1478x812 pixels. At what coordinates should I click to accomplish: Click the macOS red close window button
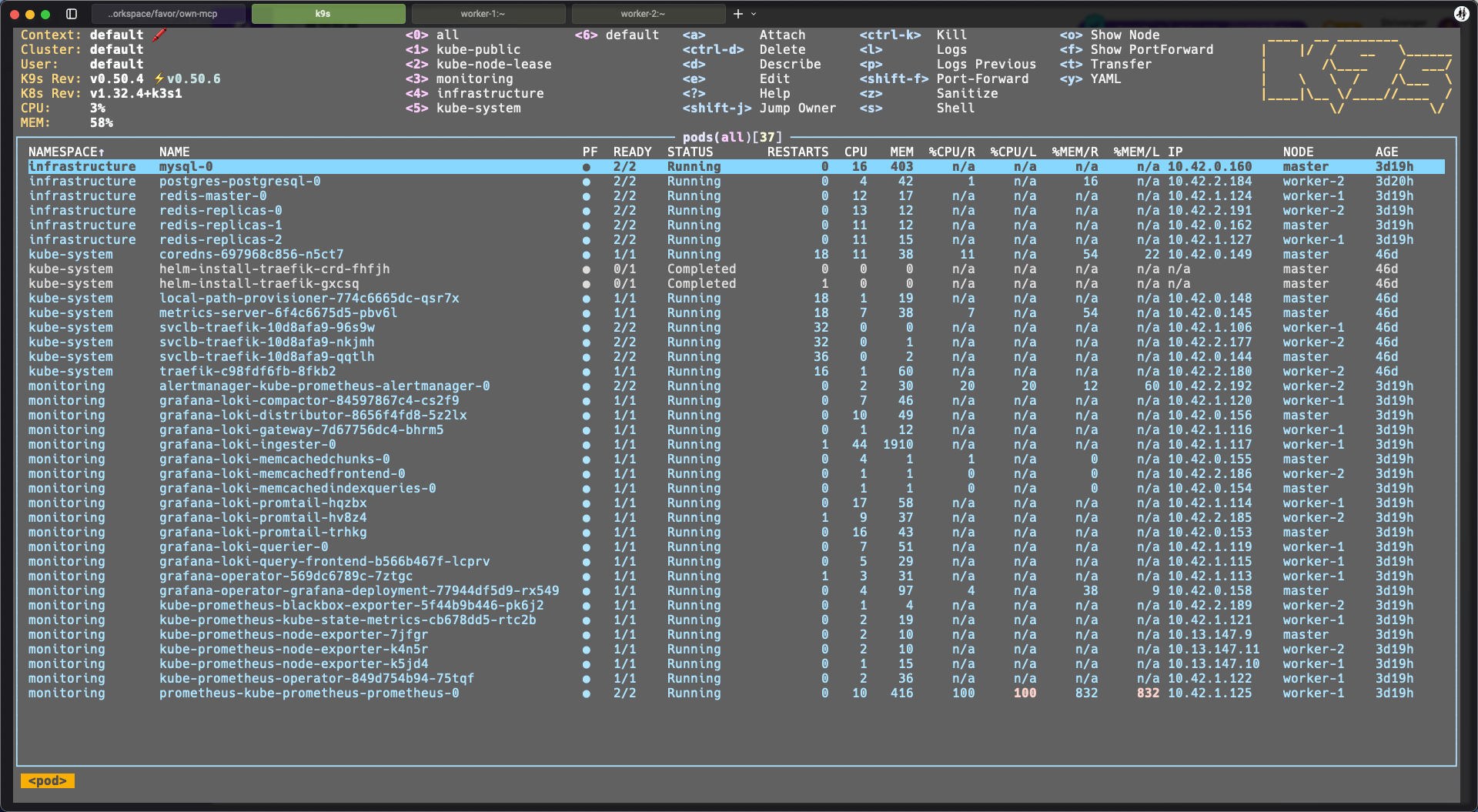click(15, 14)
